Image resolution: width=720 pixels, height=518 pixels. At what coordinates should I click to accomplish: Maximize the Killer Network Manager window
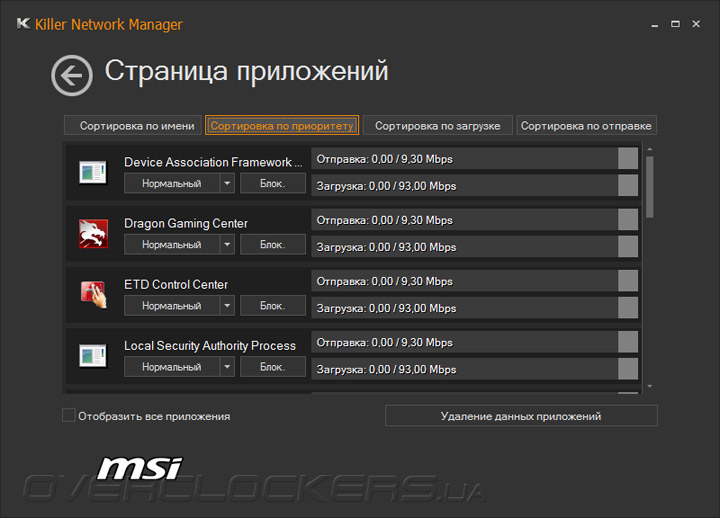[x=675, y=23]
